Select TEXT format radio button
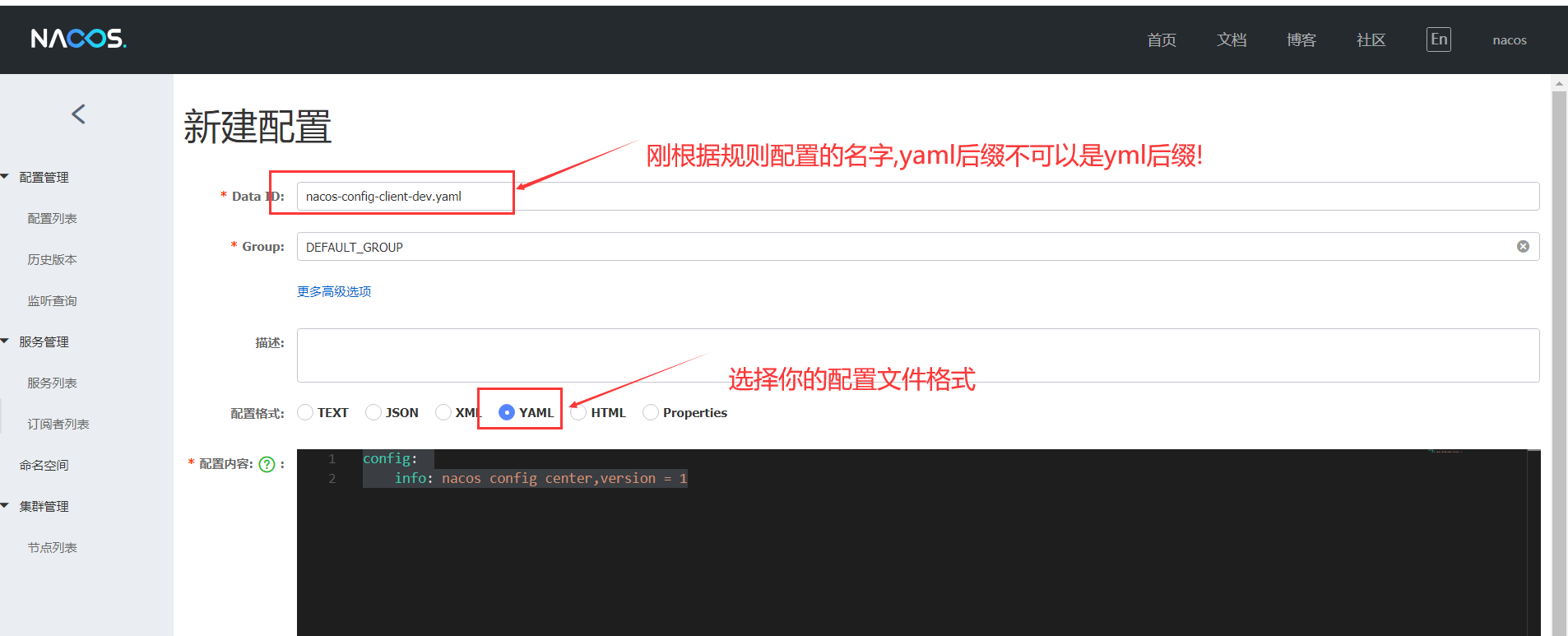 (305, 412)
